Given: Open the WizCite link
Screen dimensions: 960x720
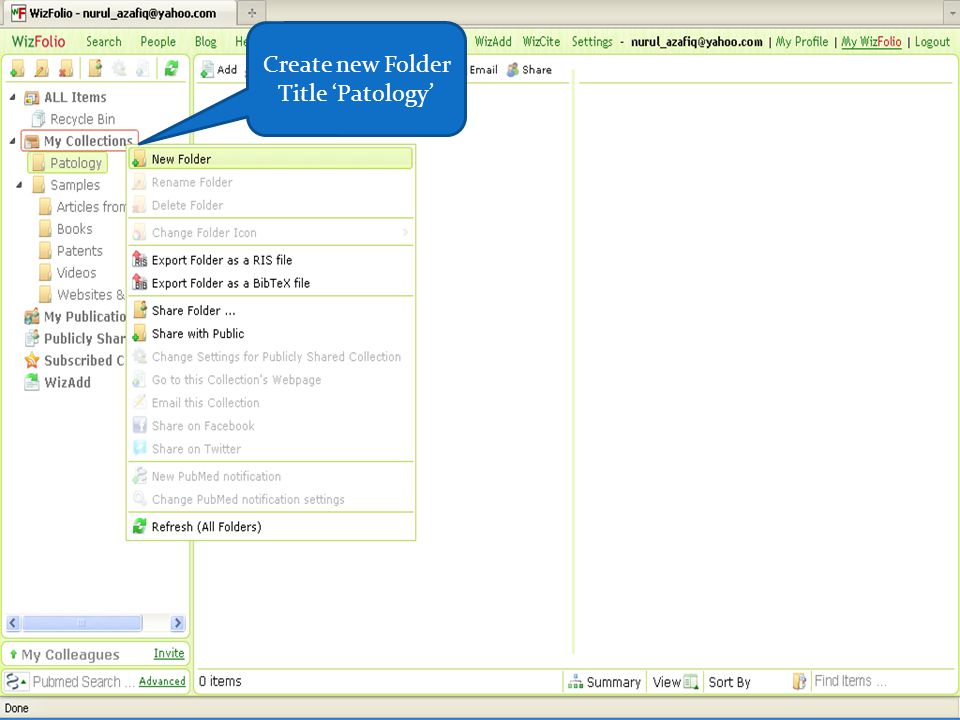Looking at the screenshot, I should [x=541, y=42].
